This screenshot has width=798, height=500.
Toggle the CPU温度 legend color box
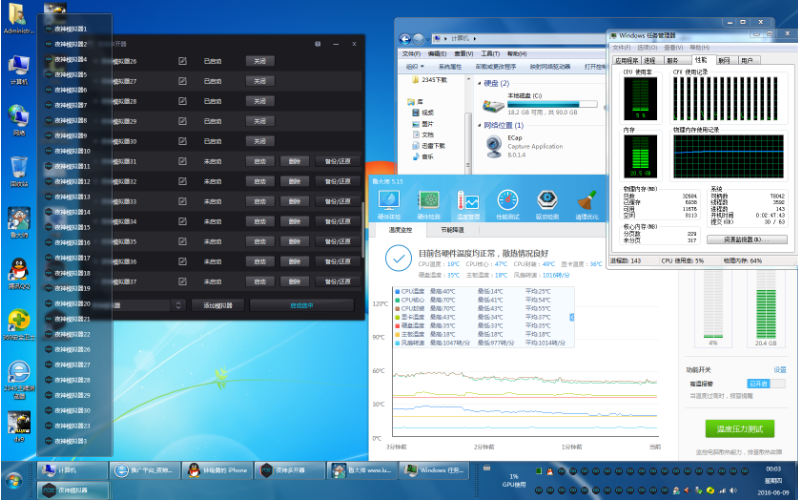[397, 291]
